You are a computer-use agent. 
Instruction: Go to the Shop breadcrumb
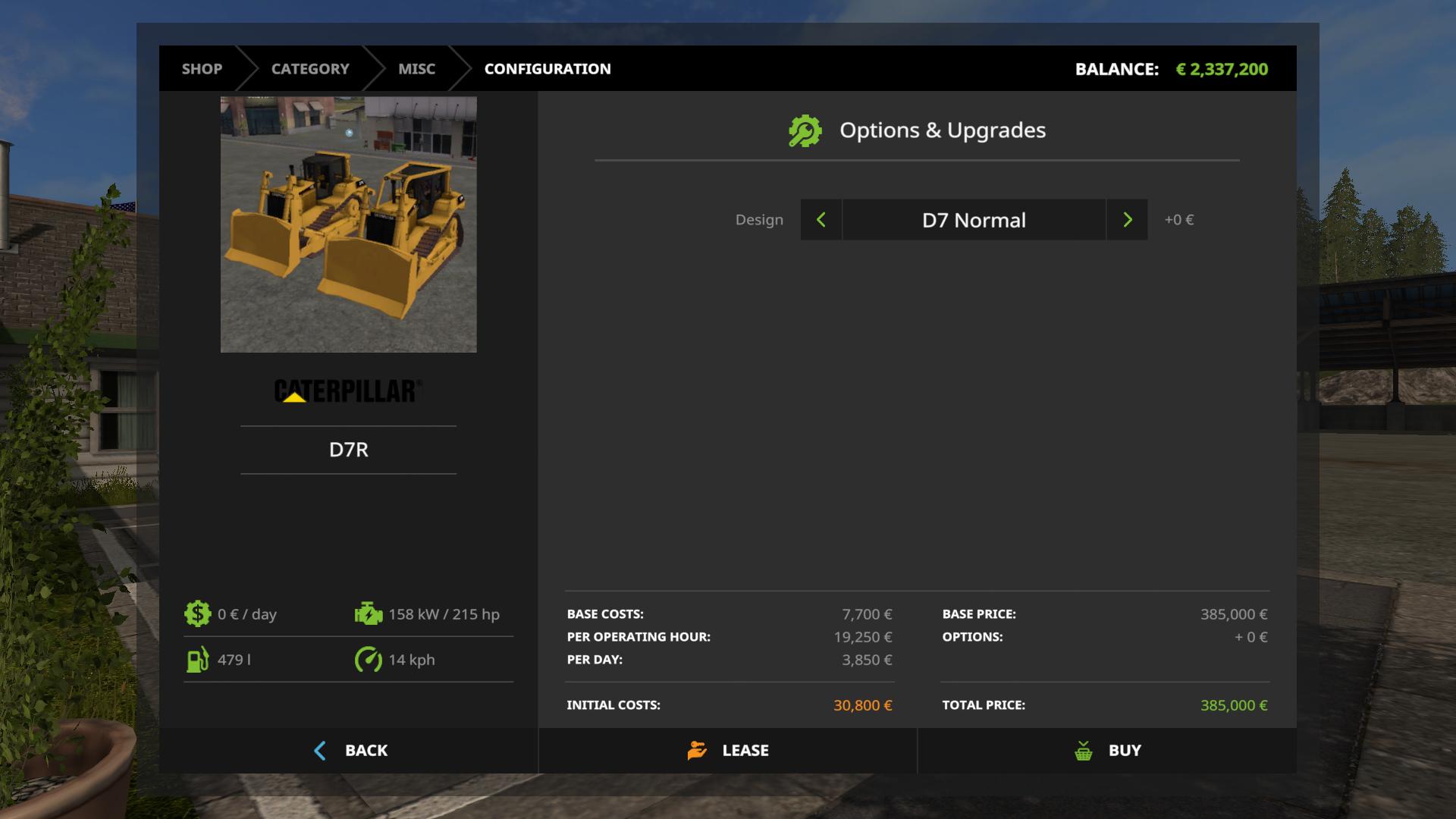click(x=202, y=69)
